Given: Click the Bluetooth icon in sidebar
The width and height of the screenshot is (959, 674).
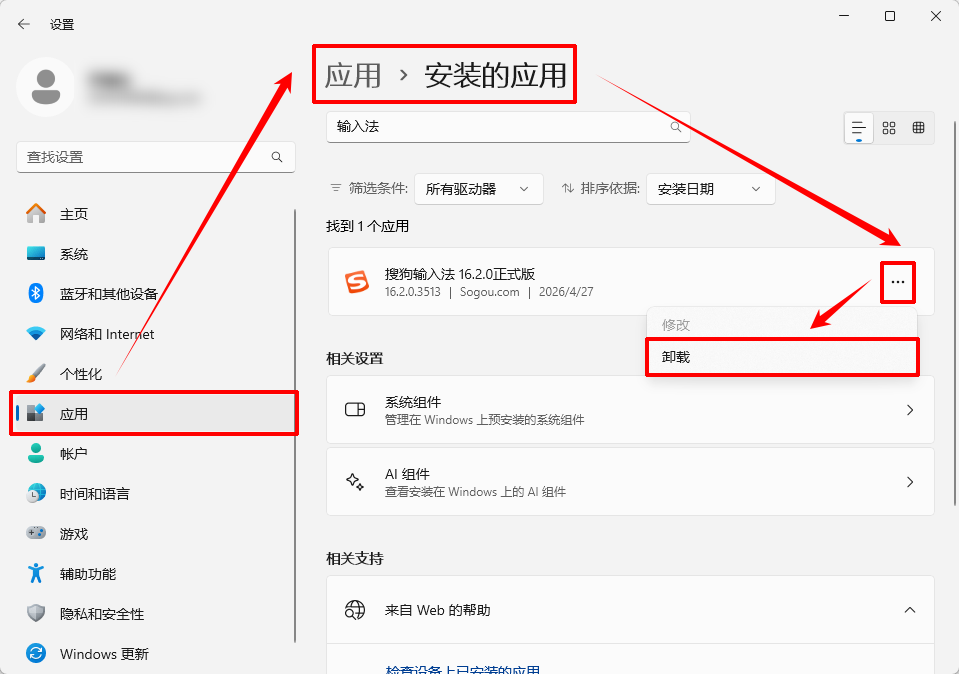Looking at the screenshot, I should pos(36,294).
